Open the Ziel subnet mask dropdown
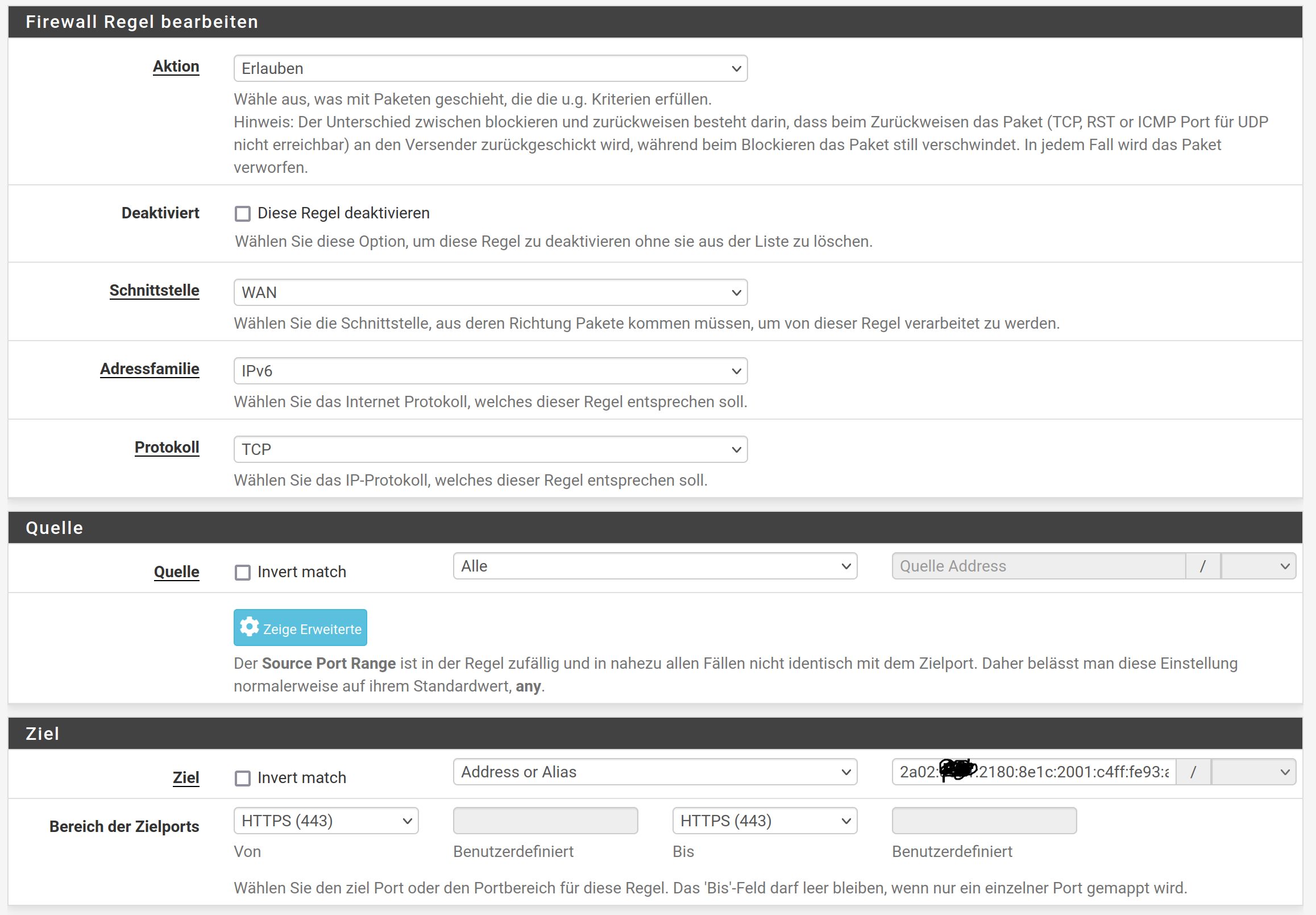The height and width of the screenshot is (915, 1316). [1253, 772]
